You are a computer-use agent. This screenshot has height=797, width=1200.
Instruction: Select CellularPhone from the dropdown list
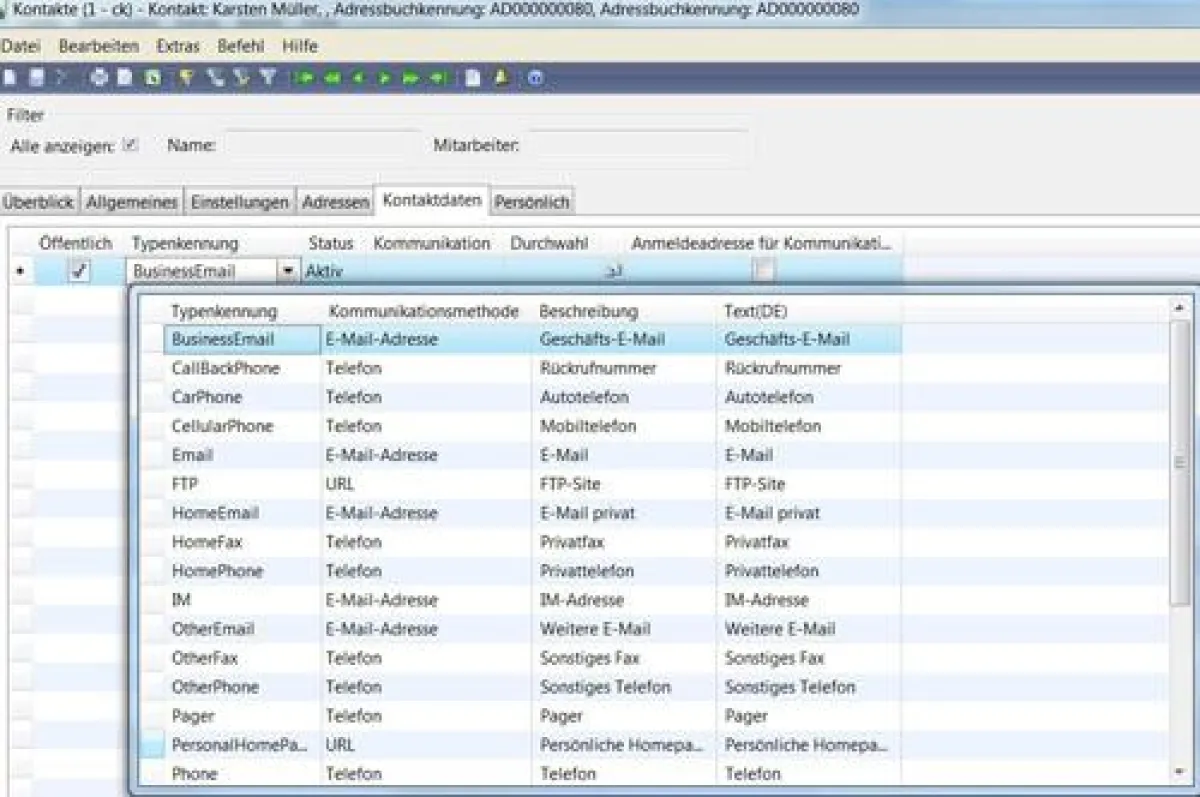[222, 426]
